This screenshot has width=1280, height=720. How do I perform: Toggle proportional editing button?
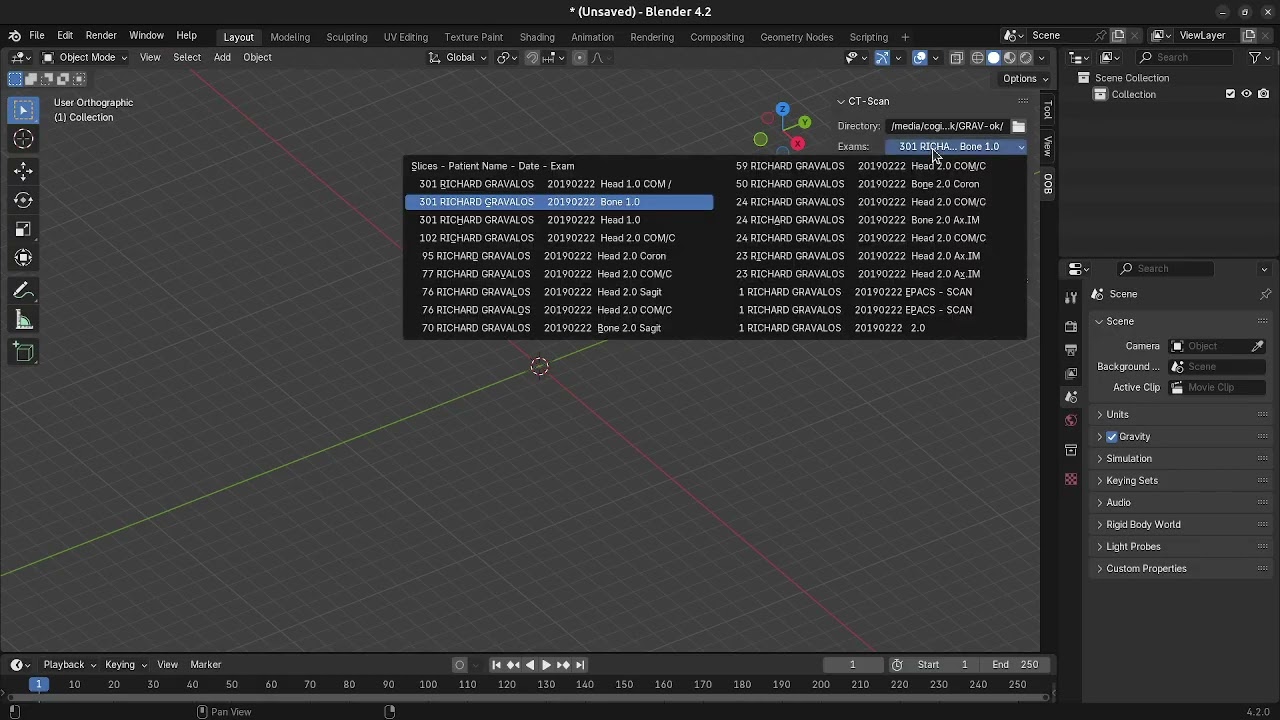[579, 57]
